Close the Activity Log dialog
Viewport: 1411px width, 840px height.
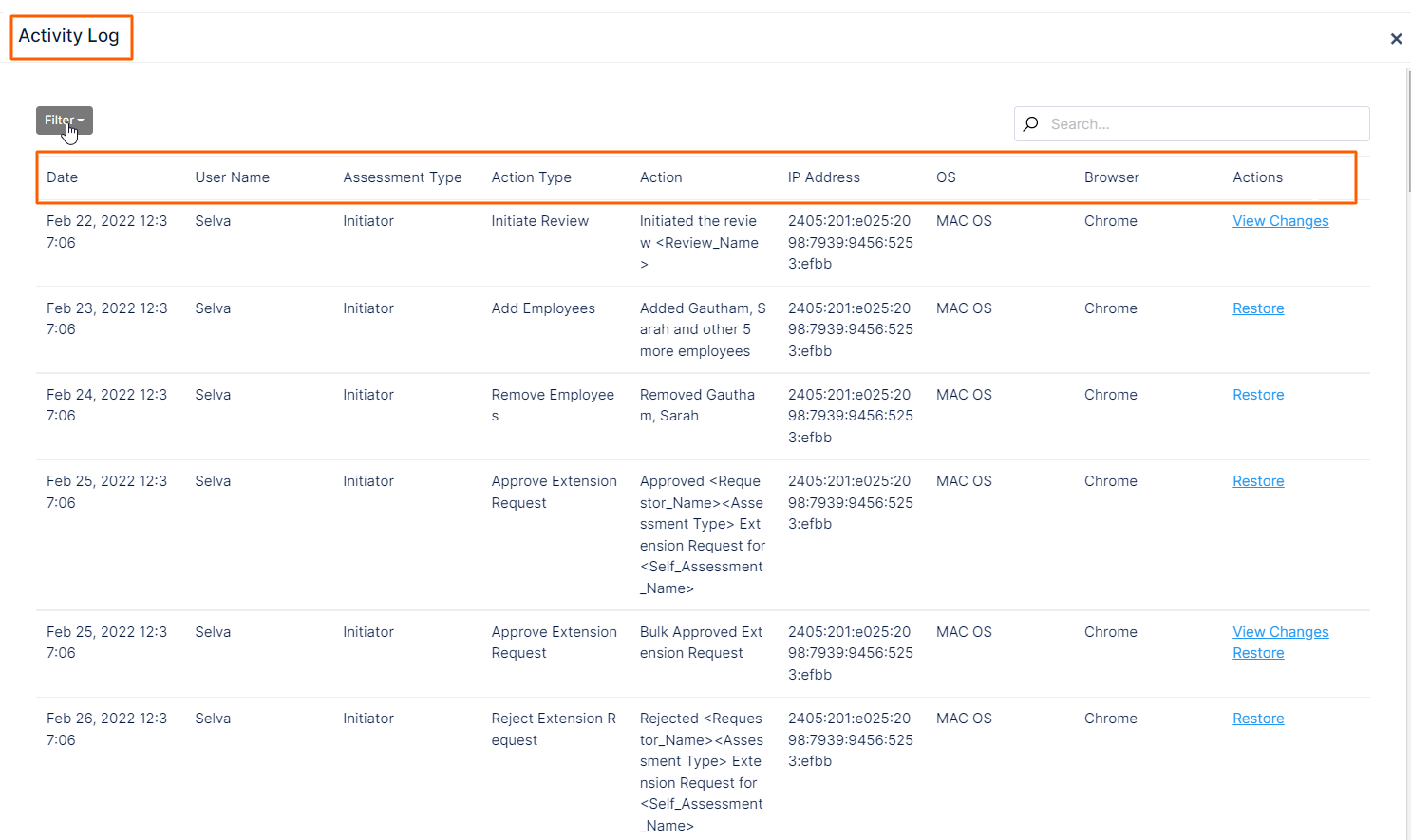1397,38
